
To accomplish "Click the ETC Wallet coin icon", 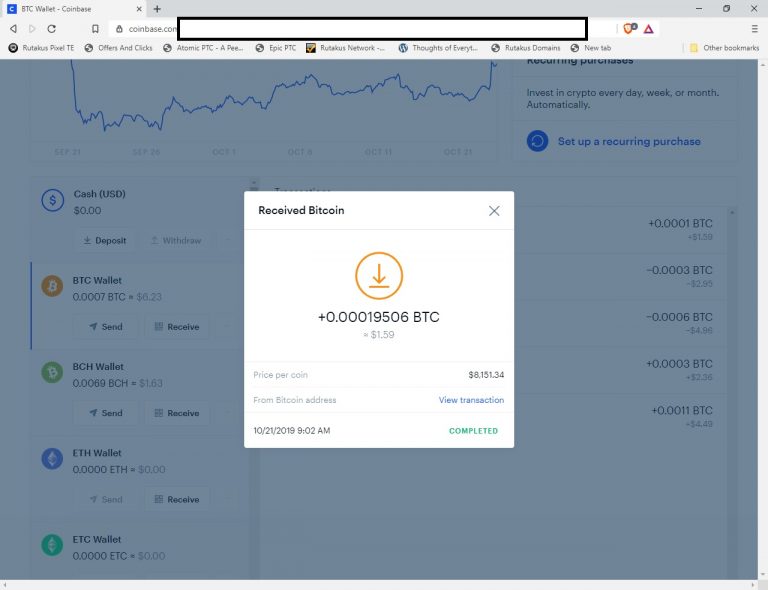I will [x=52, y=545].
